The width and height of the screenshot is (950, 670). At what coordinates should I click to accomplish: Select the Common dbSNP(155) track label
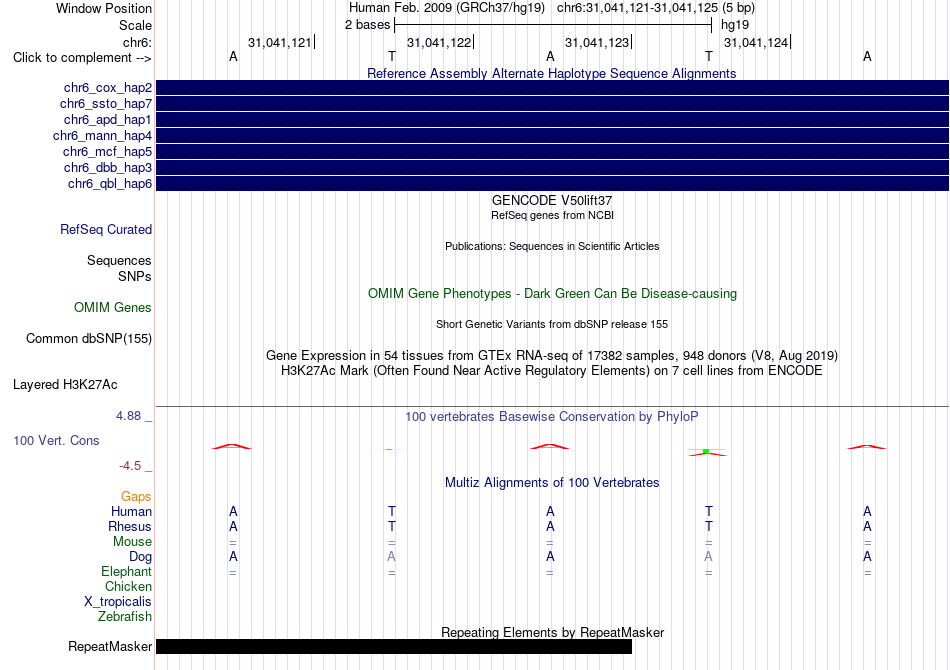88,339
